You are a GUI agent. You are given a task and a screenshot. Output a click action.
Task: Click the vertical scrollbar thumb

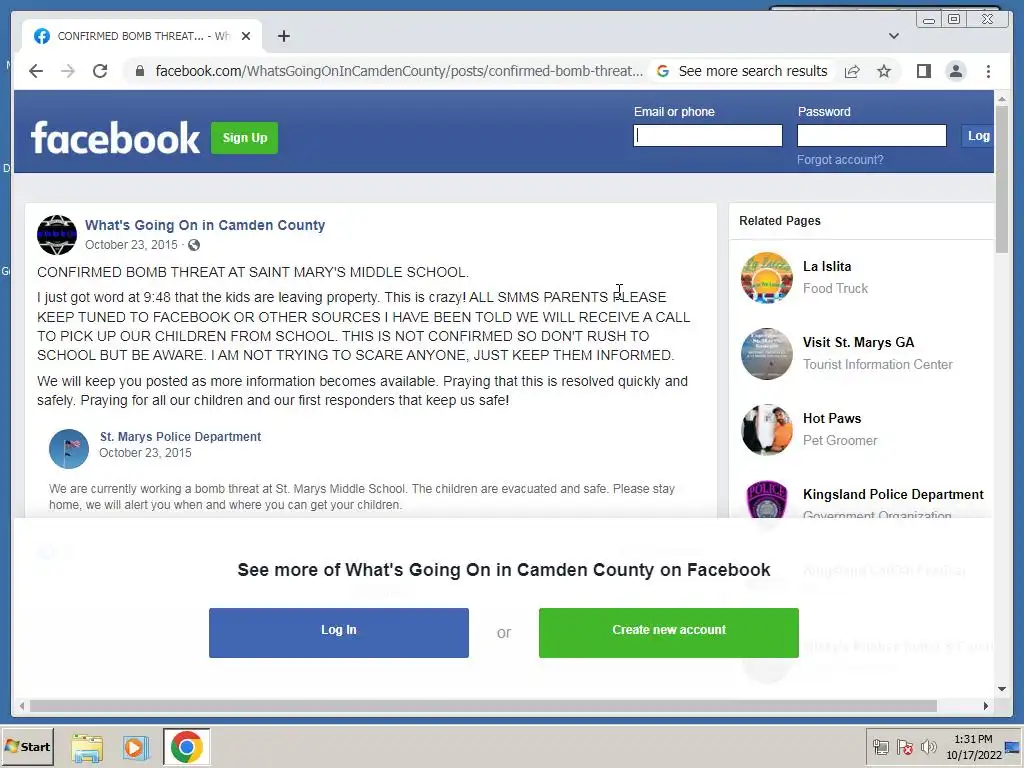pyautogui.click(x=1002, y=180)
